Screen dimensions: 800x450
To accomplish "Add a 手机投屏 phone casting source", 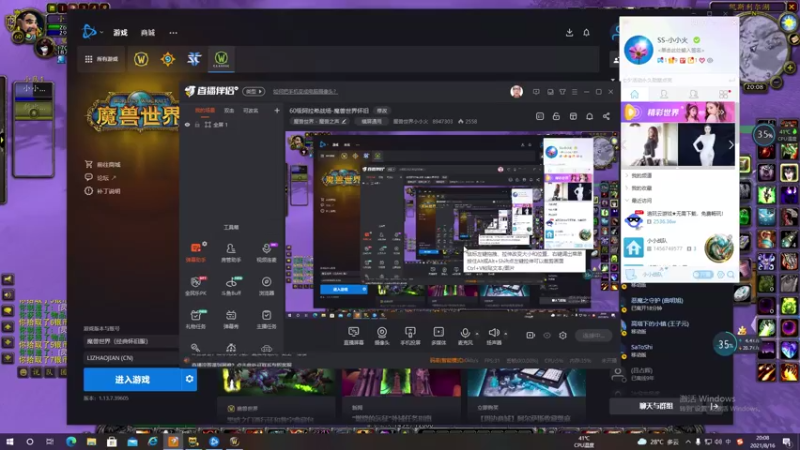I will point(410,336).
